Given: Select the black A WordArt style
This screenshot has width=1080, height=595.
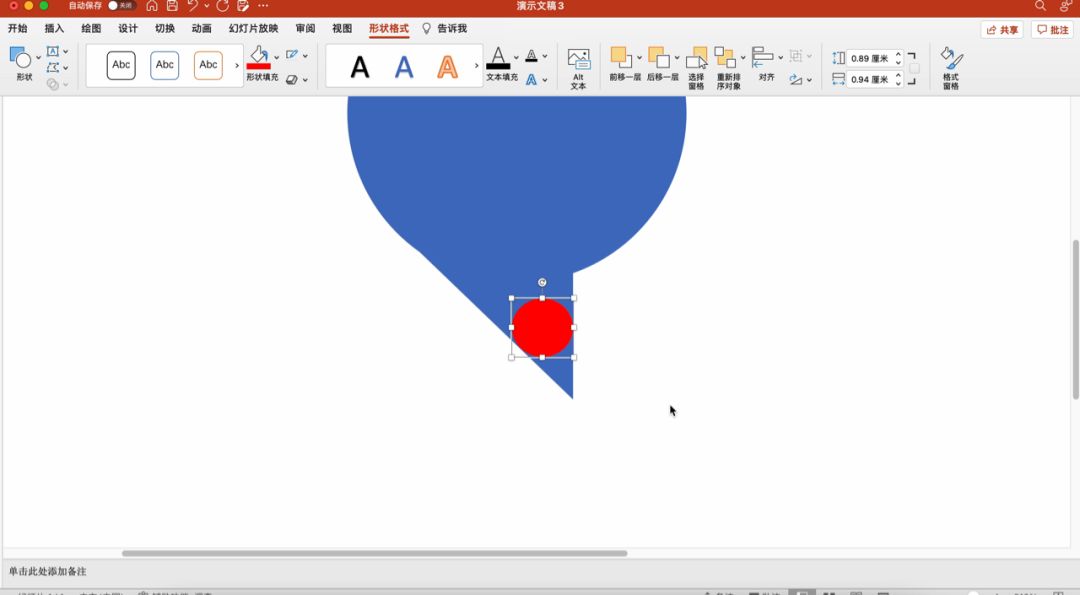Looking at the screenshot, I should click(x=360, y=67).
